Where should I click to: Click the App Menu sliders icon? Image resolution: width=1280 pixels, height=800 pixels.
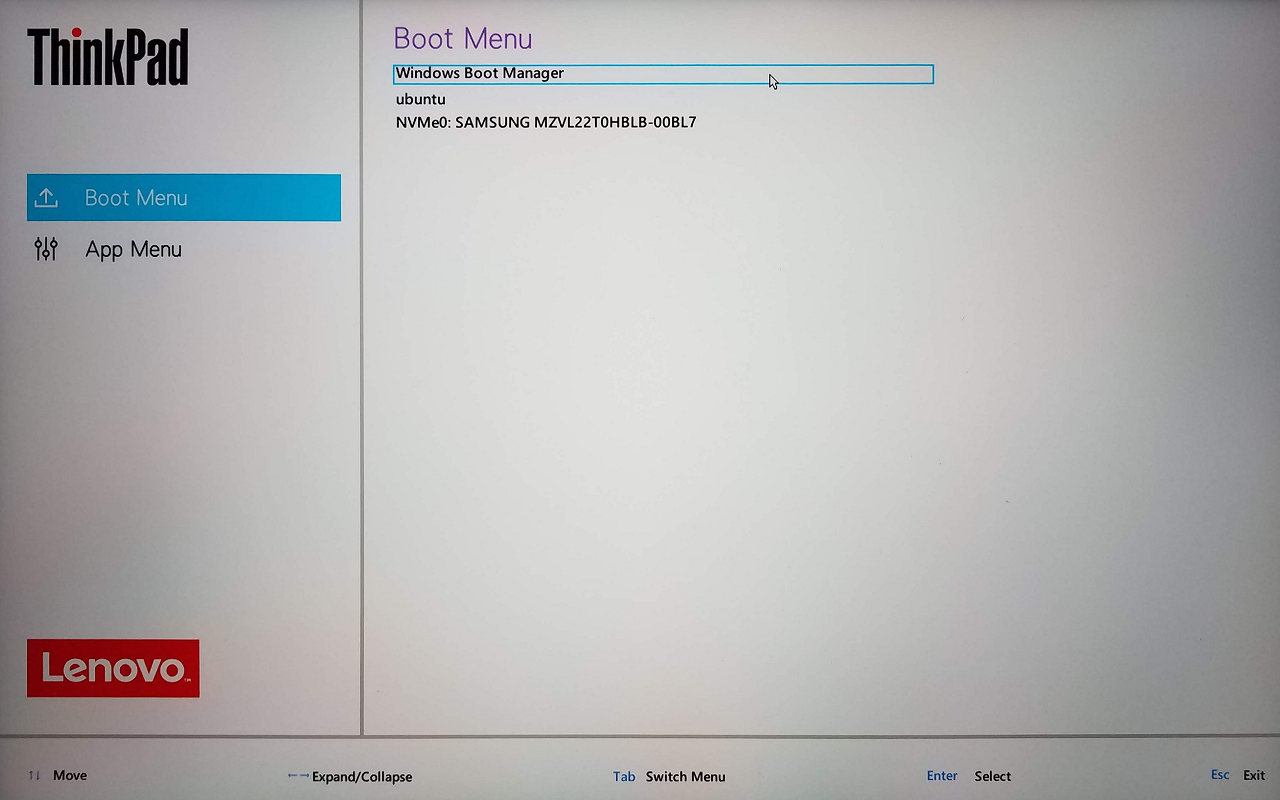coord(46,249)
